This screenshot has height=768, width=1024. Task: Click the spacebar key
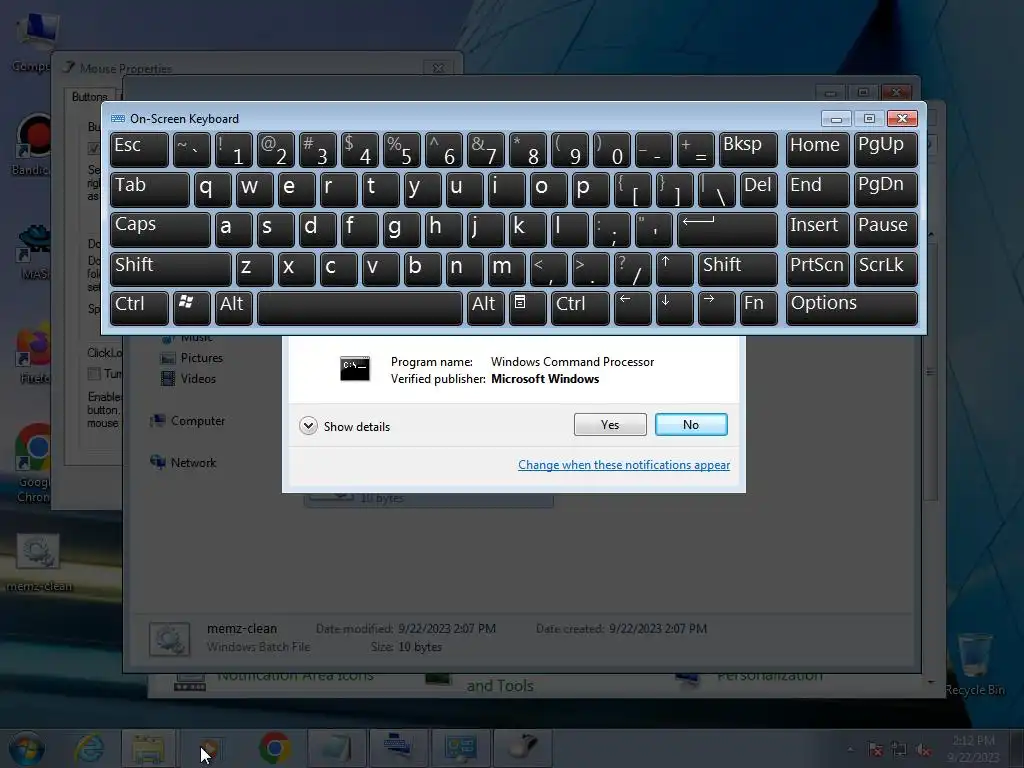click(x=359, y=308)
